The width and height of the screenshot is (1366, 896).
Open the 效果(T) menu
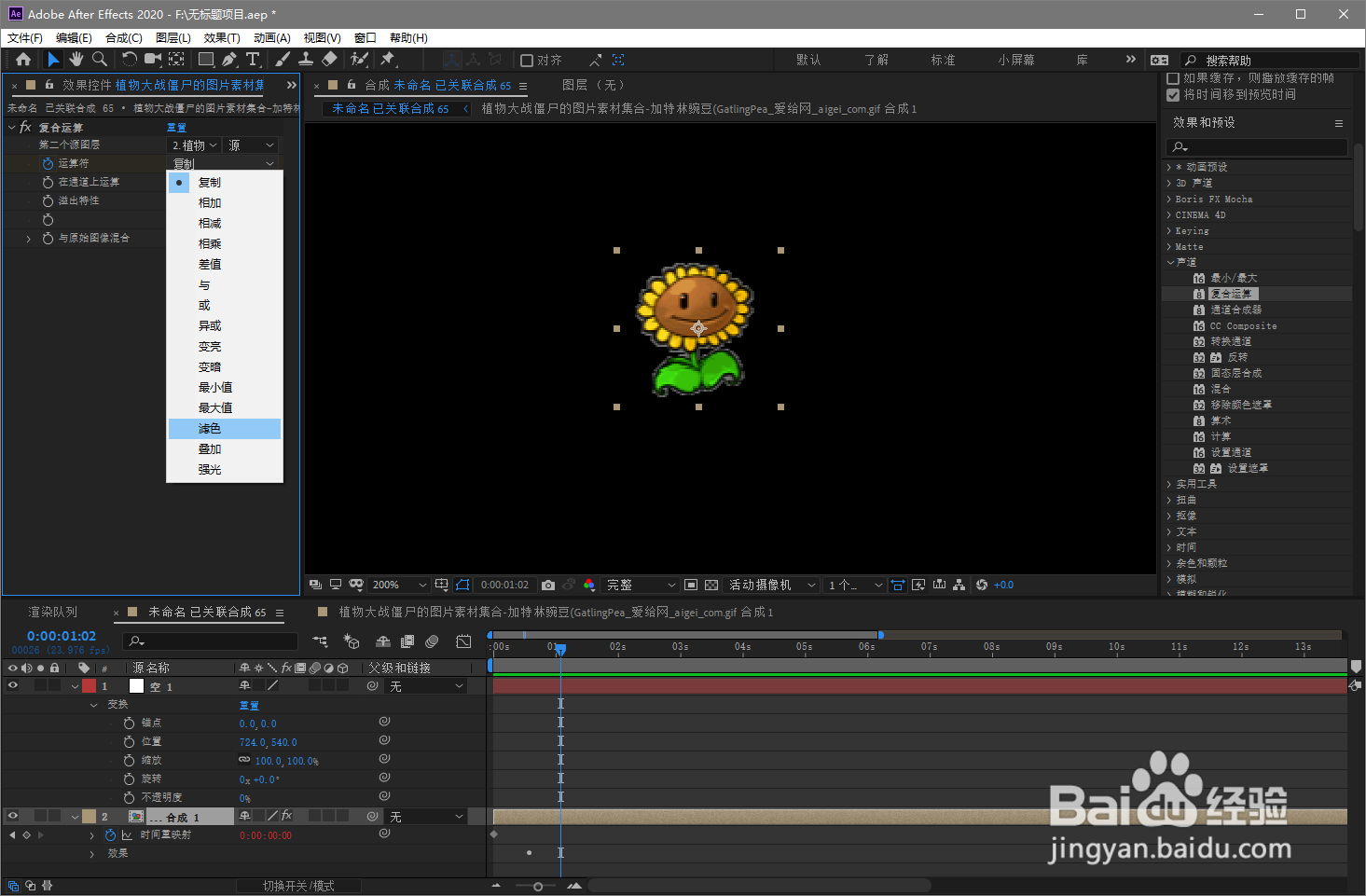tap(222, 38)
